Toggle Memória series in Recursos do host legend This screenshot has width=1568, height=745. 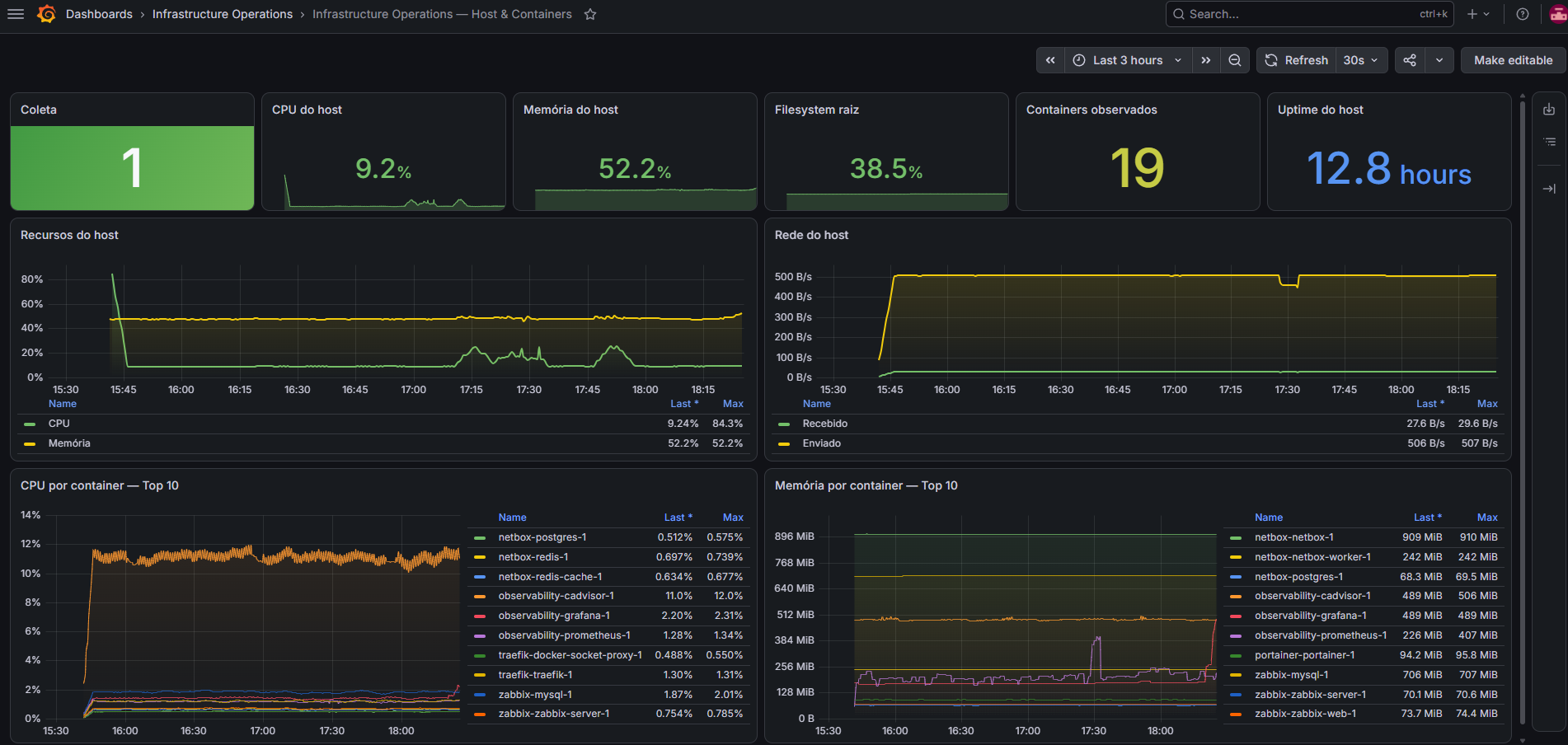click(68, 443)
